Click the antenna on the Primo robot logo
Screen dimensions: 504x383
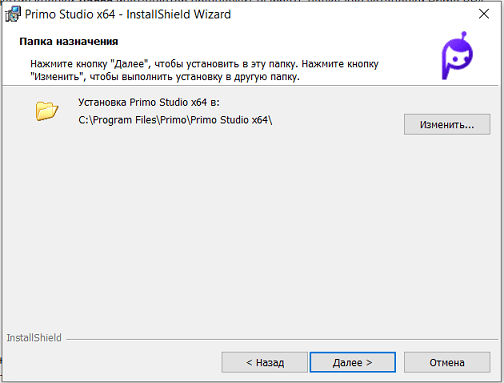click(464, 36)
